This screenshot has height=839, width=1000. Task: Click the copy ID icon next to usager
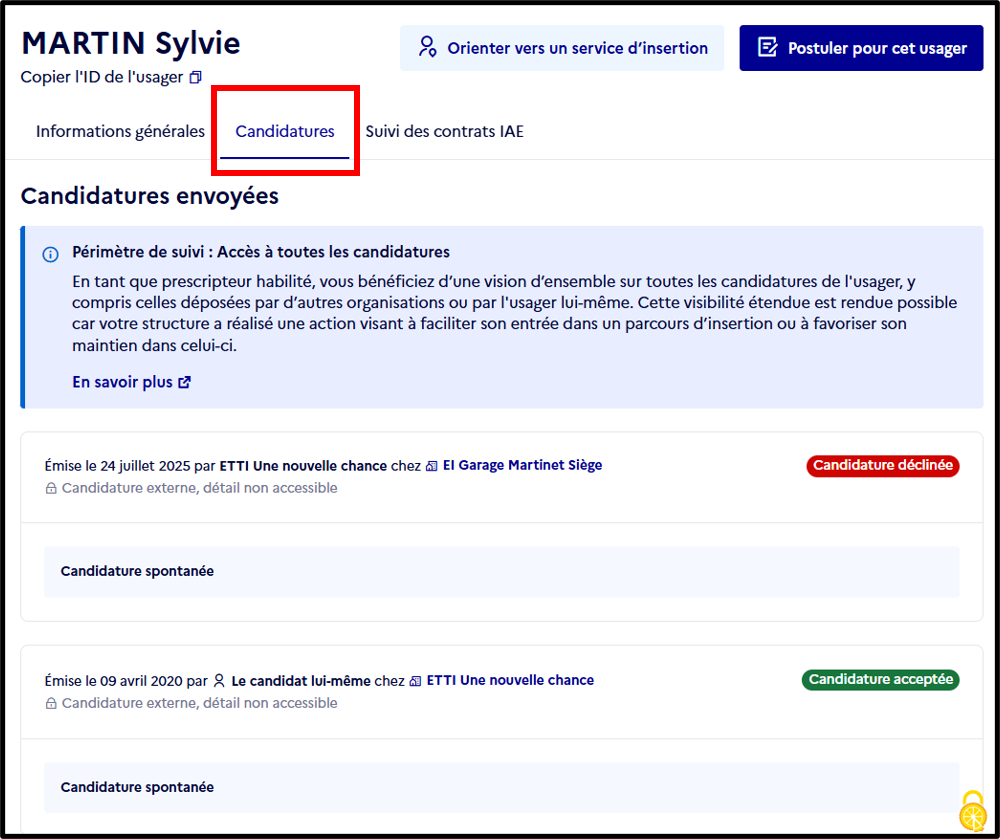tap(196, 77)
